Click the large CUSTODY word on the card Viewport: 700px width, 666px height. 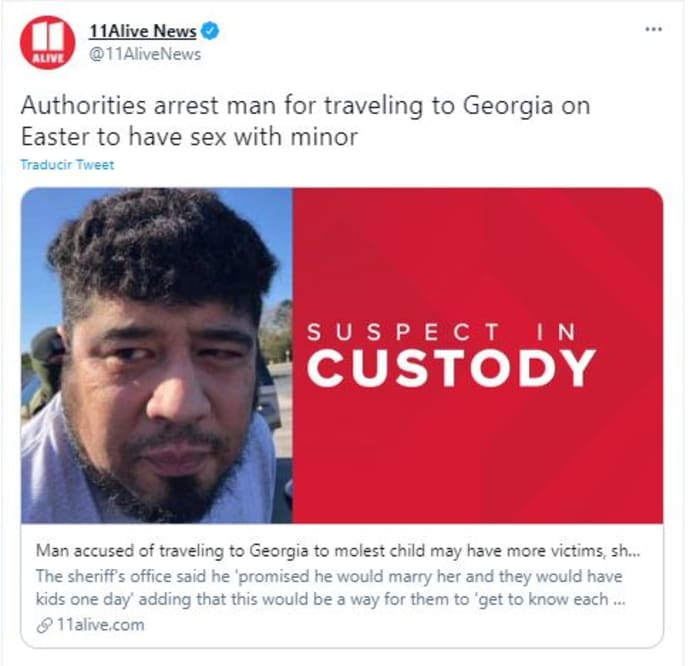coord(452,368)
